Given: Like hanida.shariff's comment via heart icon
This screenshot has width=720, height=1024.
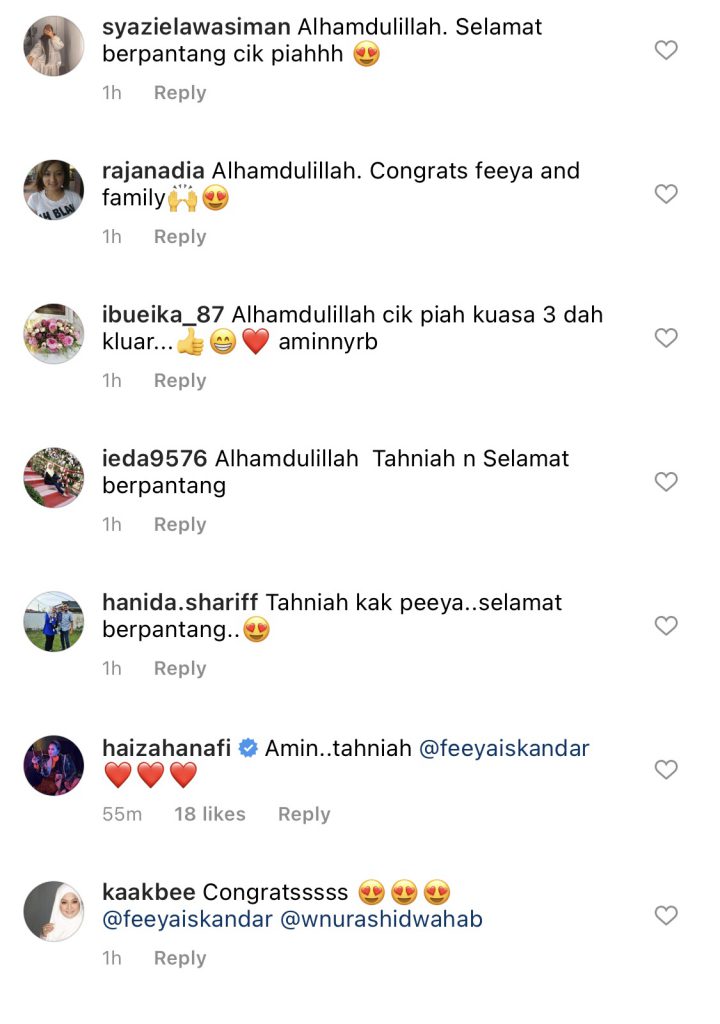Looking at the screenshot, I should 666,626.
